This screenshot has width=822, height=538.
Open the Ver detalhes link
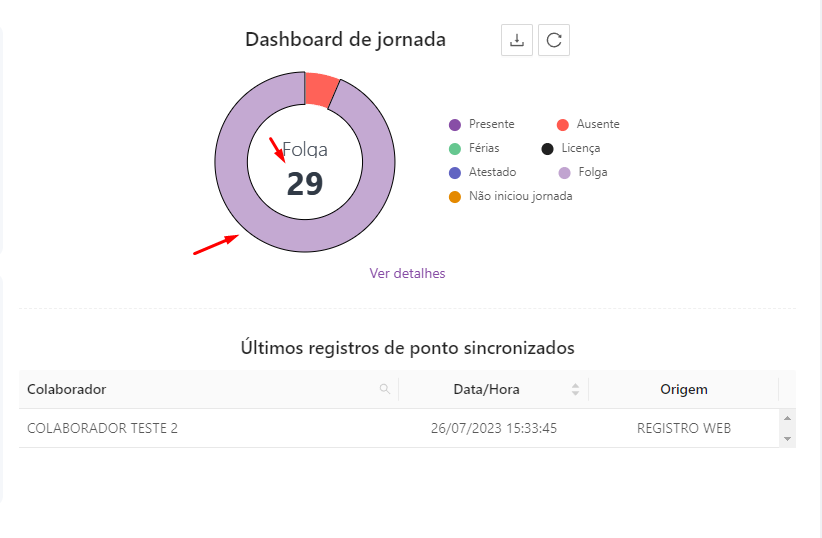click(407, 273)
